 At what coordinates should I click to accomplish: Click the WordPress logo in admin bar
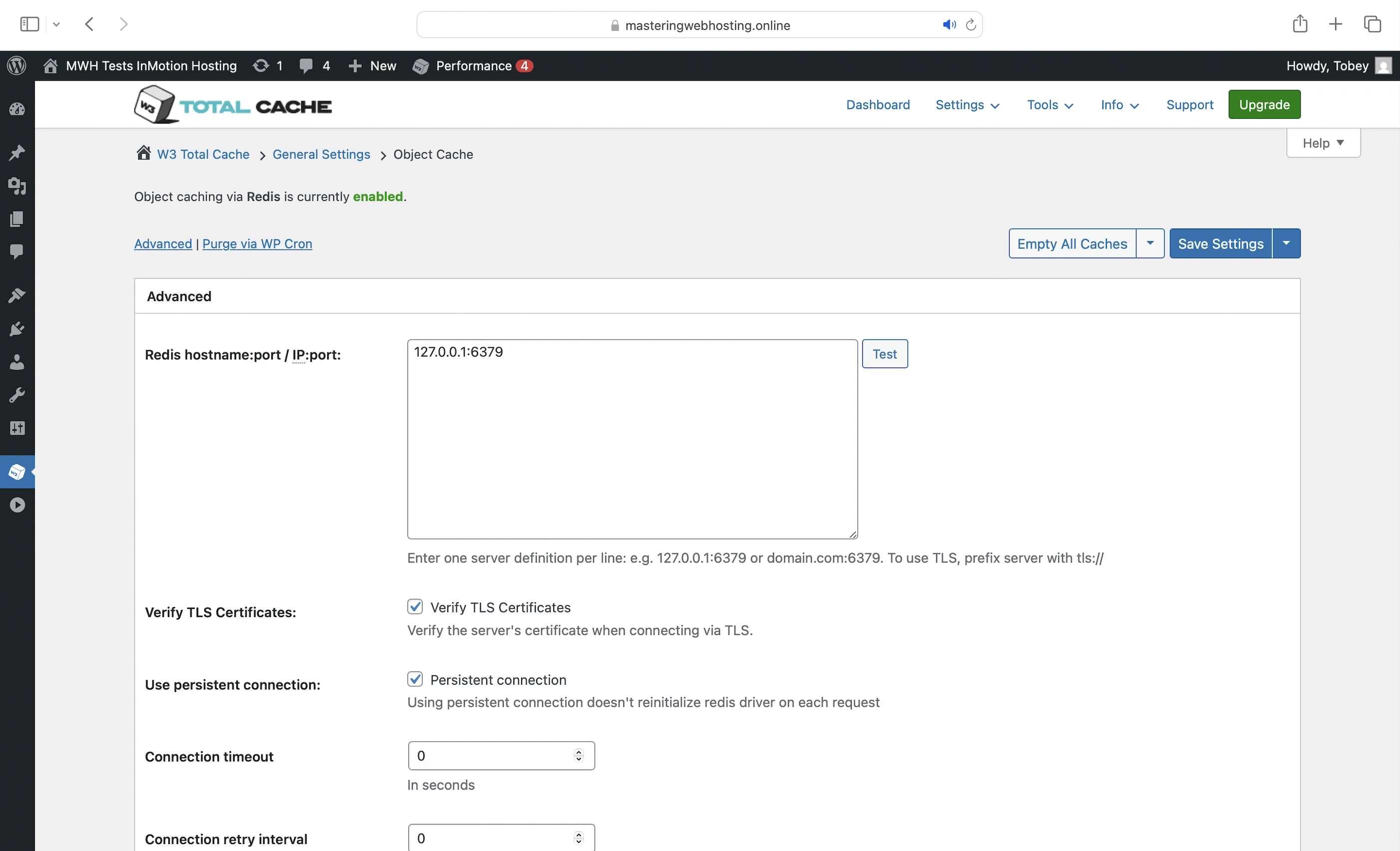(x=16, y=65)
